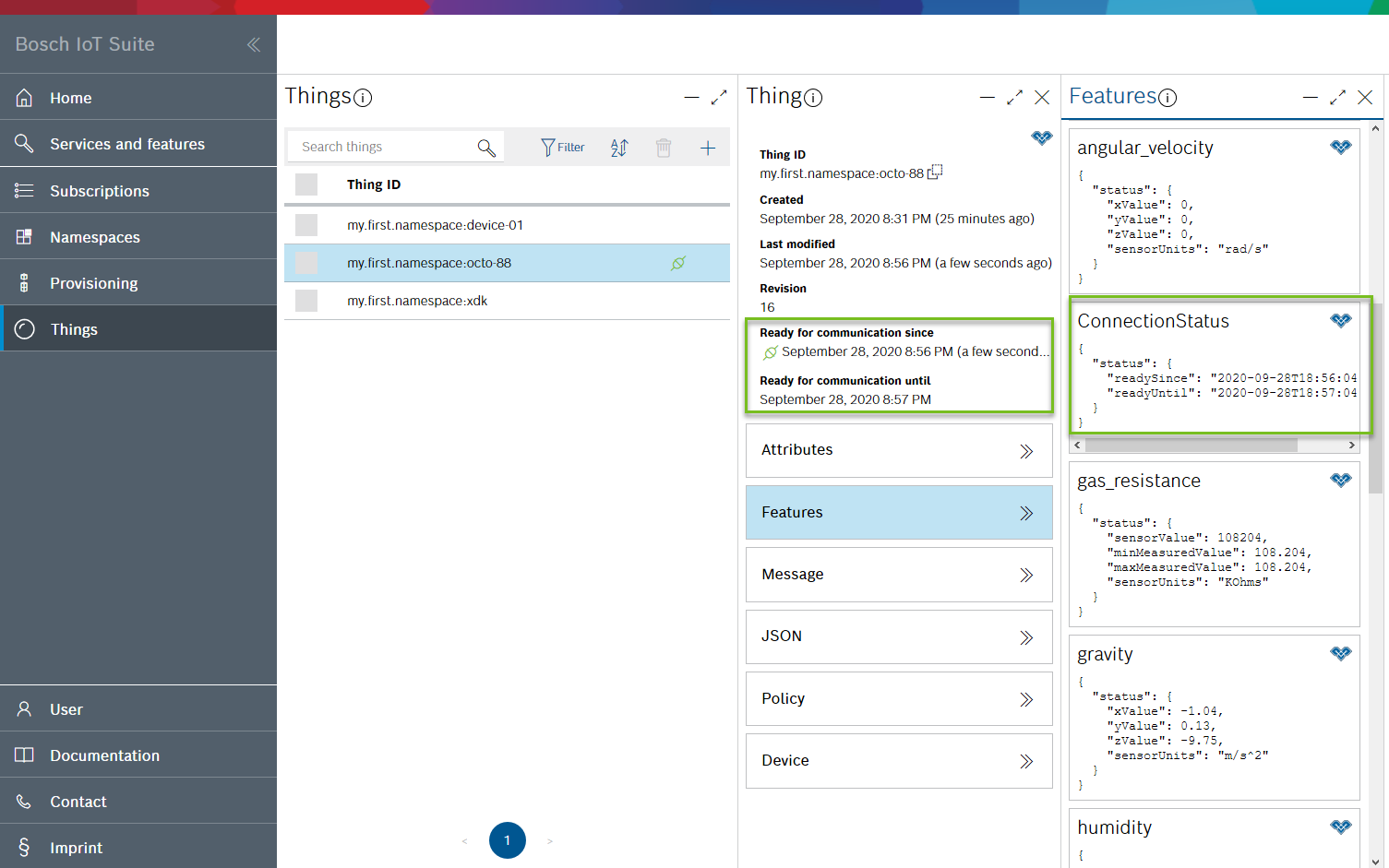Open Provisioning section
Image resolution: width=1389 pixels, height=868 pixels.
pos(138,283)
